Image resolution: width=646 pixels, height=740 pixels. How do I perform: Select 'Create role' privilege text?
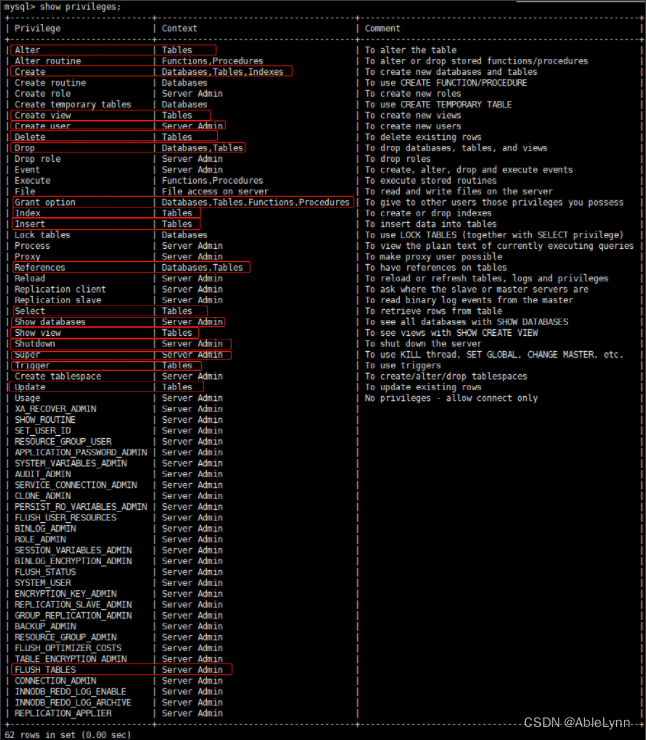click(x=42, y=93)
